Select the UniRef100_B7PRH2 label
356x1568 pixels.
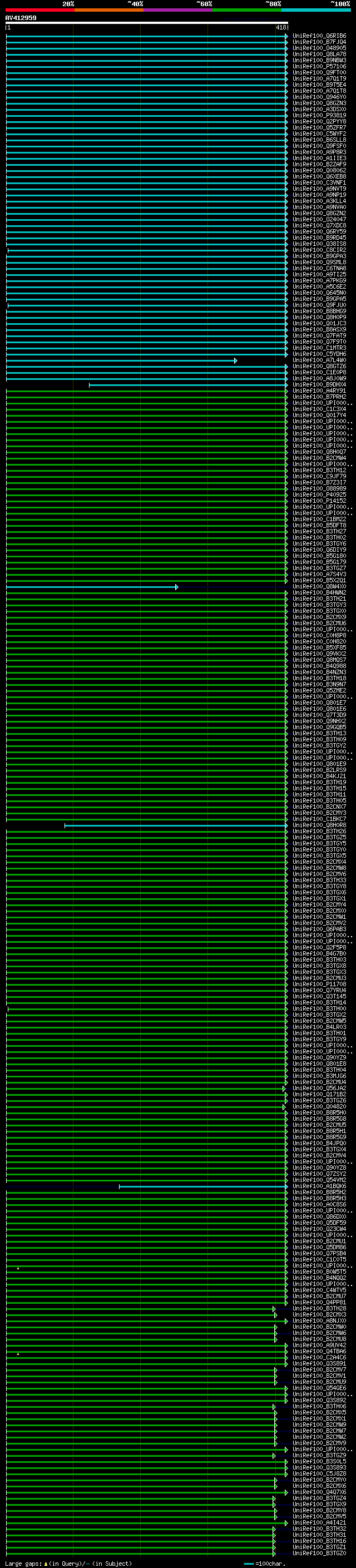(x=319, y=397)
